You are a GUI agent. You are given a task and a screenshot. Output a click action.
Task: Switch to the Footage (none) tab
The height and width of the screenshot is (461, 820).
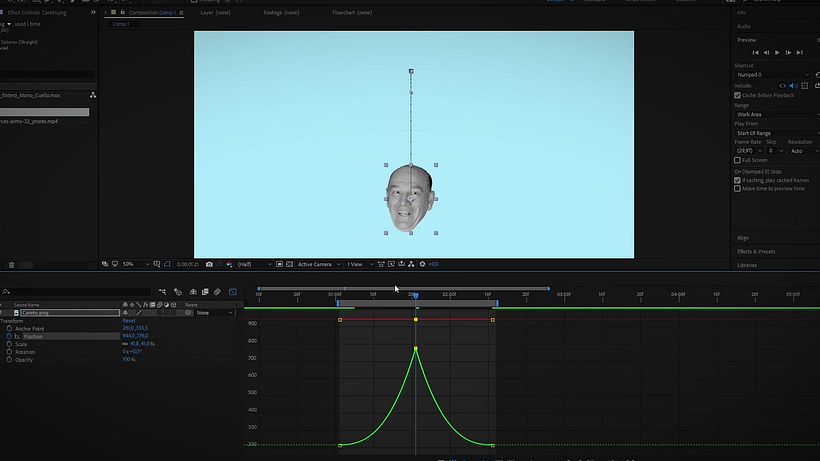[281, 13]
